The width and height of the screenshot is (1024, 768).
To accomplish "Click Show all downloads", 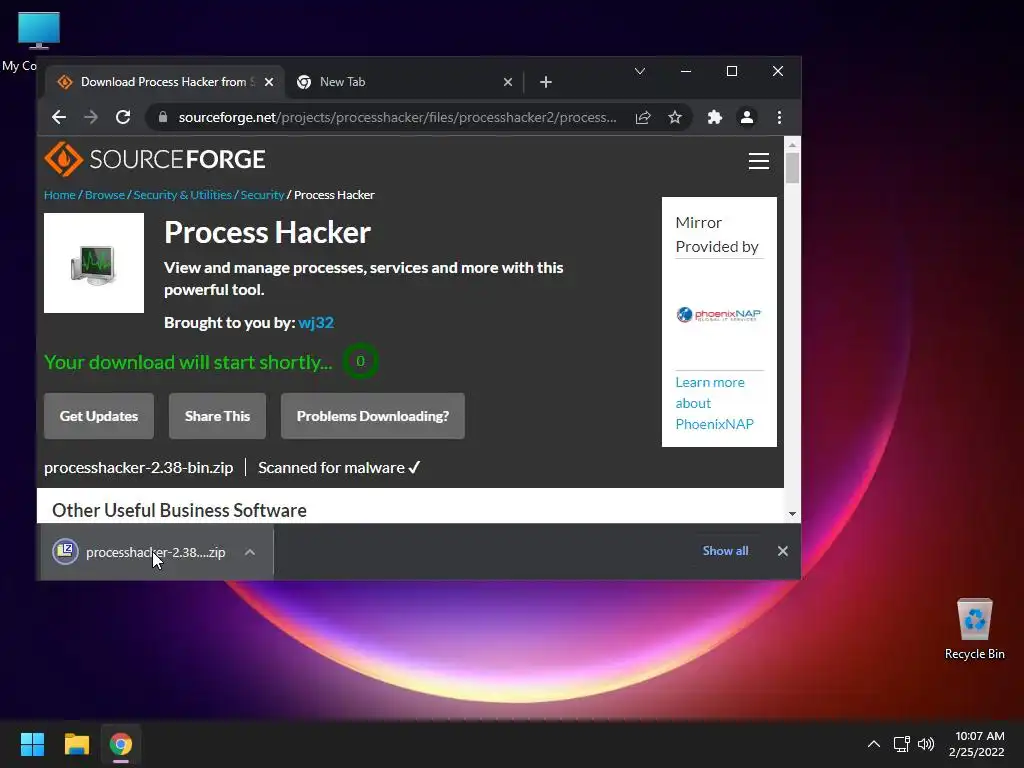I will click(725, 551).
